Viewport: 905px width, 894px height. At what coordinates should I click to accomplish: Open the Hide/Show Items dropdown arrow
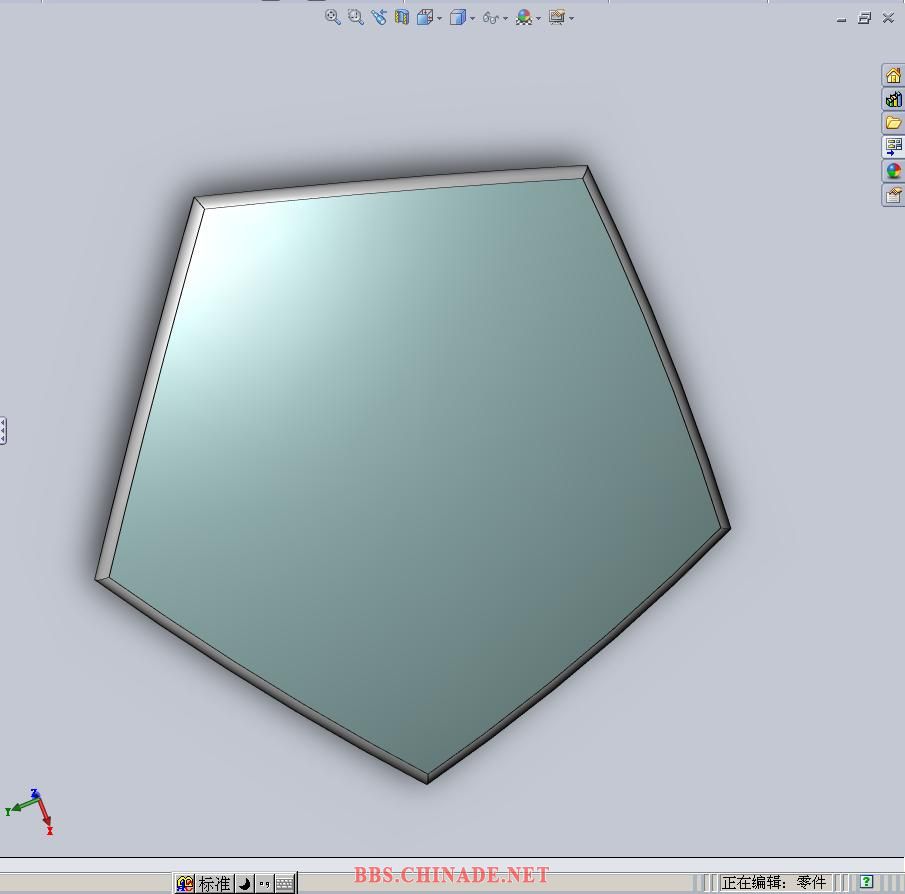click(506, 18)
